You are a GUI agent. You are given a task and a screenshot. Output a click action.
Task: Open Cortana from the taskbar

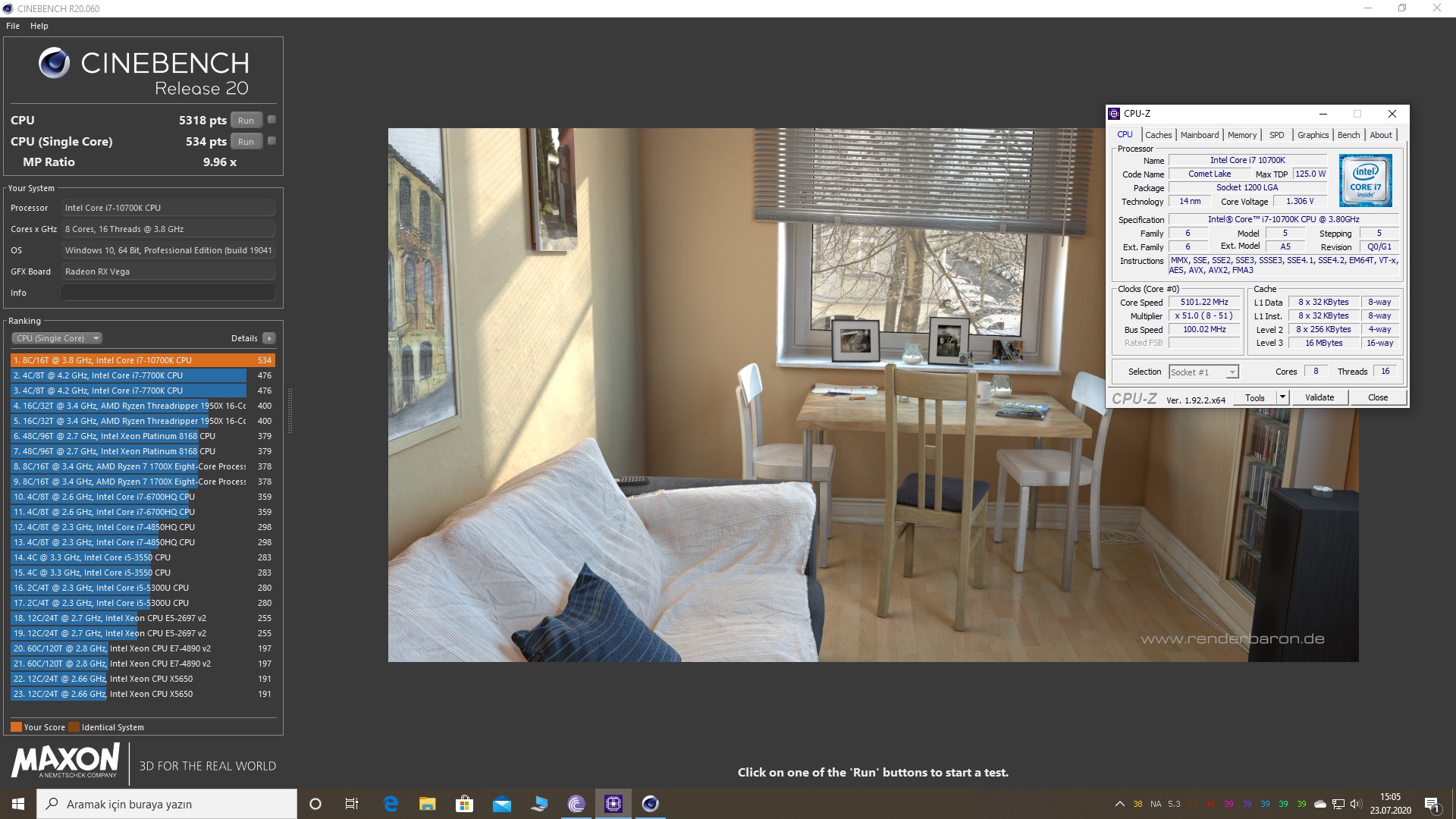pos(315,804)
